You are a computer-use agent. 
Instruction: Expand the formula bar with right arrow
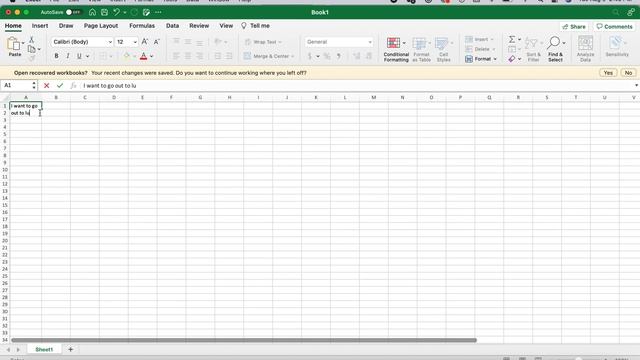tap(636, 86)
